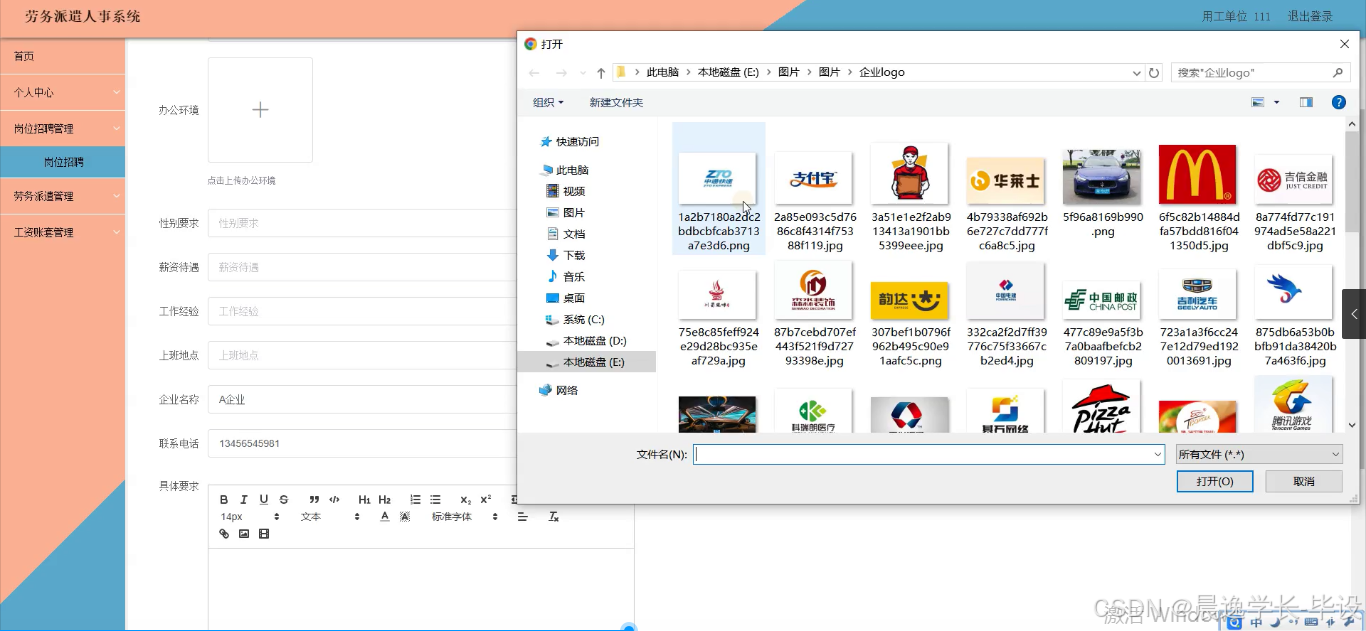Open the 文本 text style dropdown

point(329,517)
